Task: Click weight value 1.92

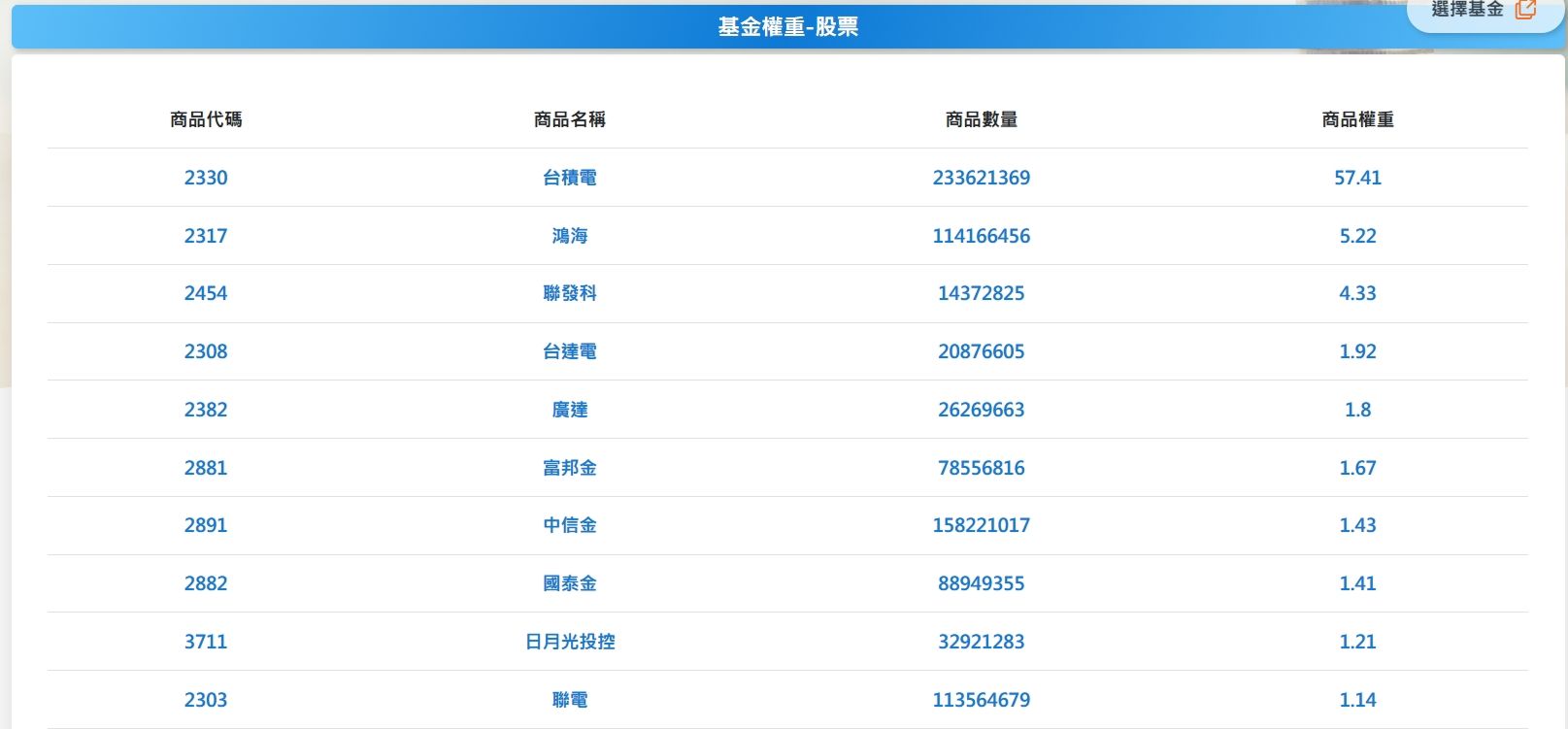Action: click(1357, 351)
